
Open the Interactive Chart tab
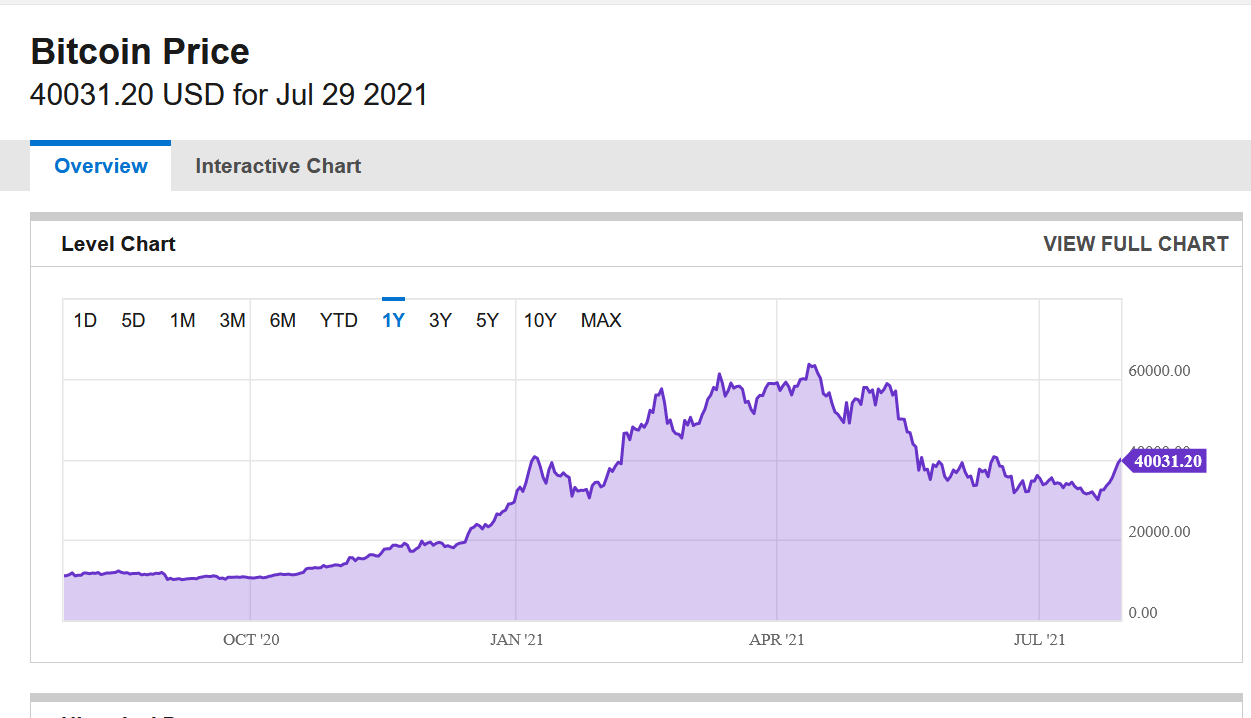point(278,166)
